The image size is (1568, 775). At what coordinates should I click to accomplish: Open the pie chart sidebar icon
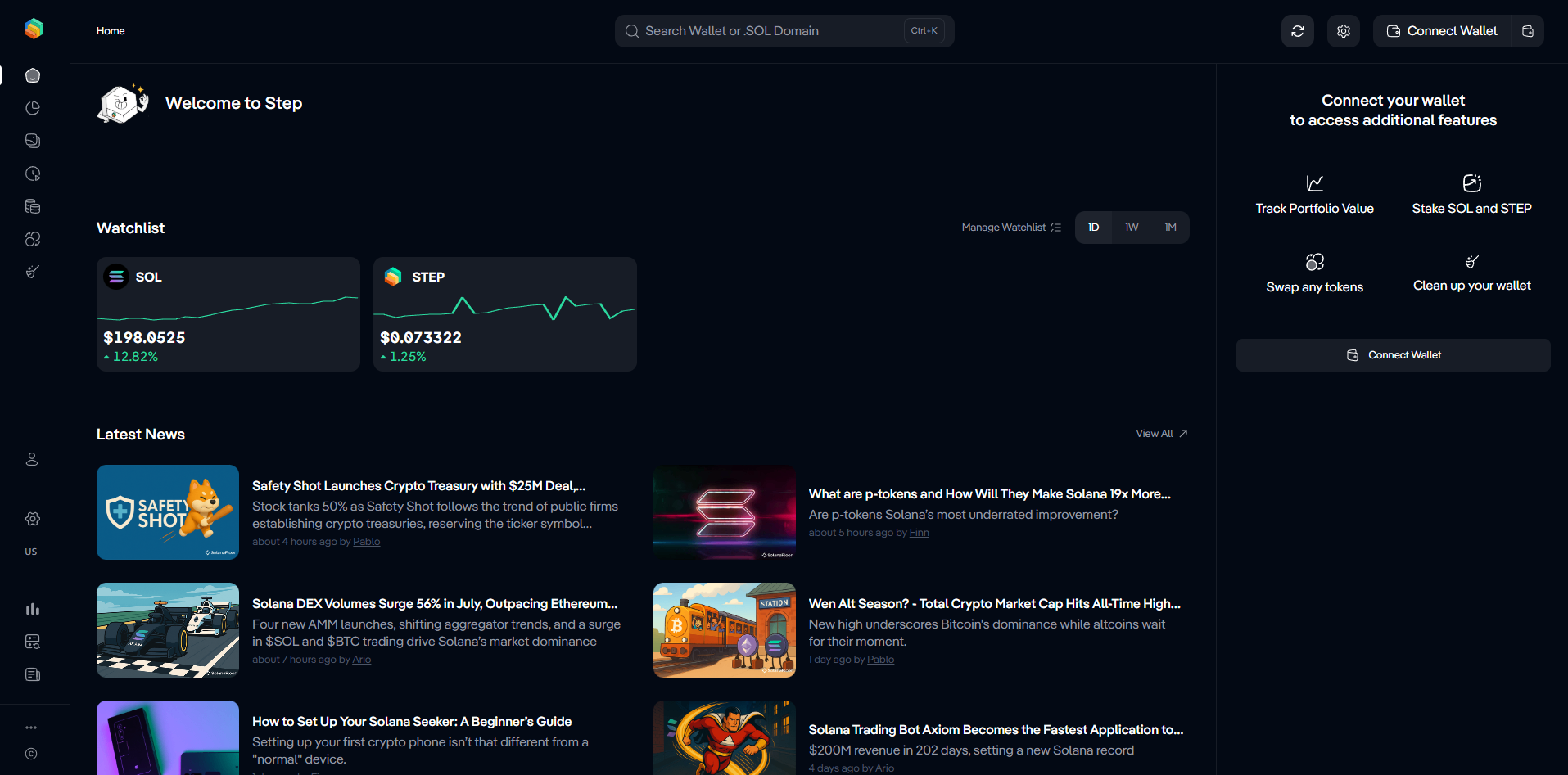pos(33,108)
